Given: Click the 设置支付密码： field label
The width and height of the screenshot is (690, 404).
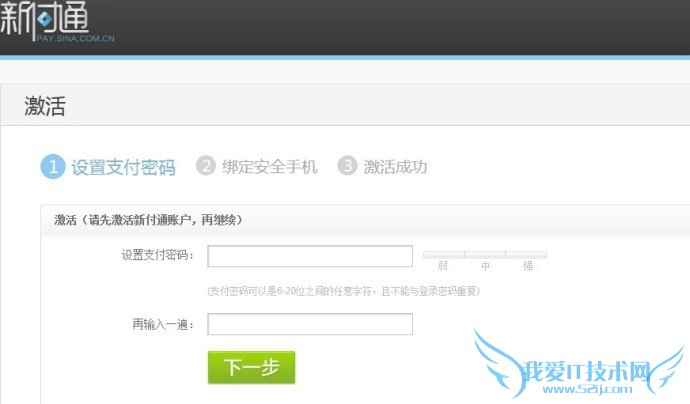Looking at the screenshot, I should 158,255.
